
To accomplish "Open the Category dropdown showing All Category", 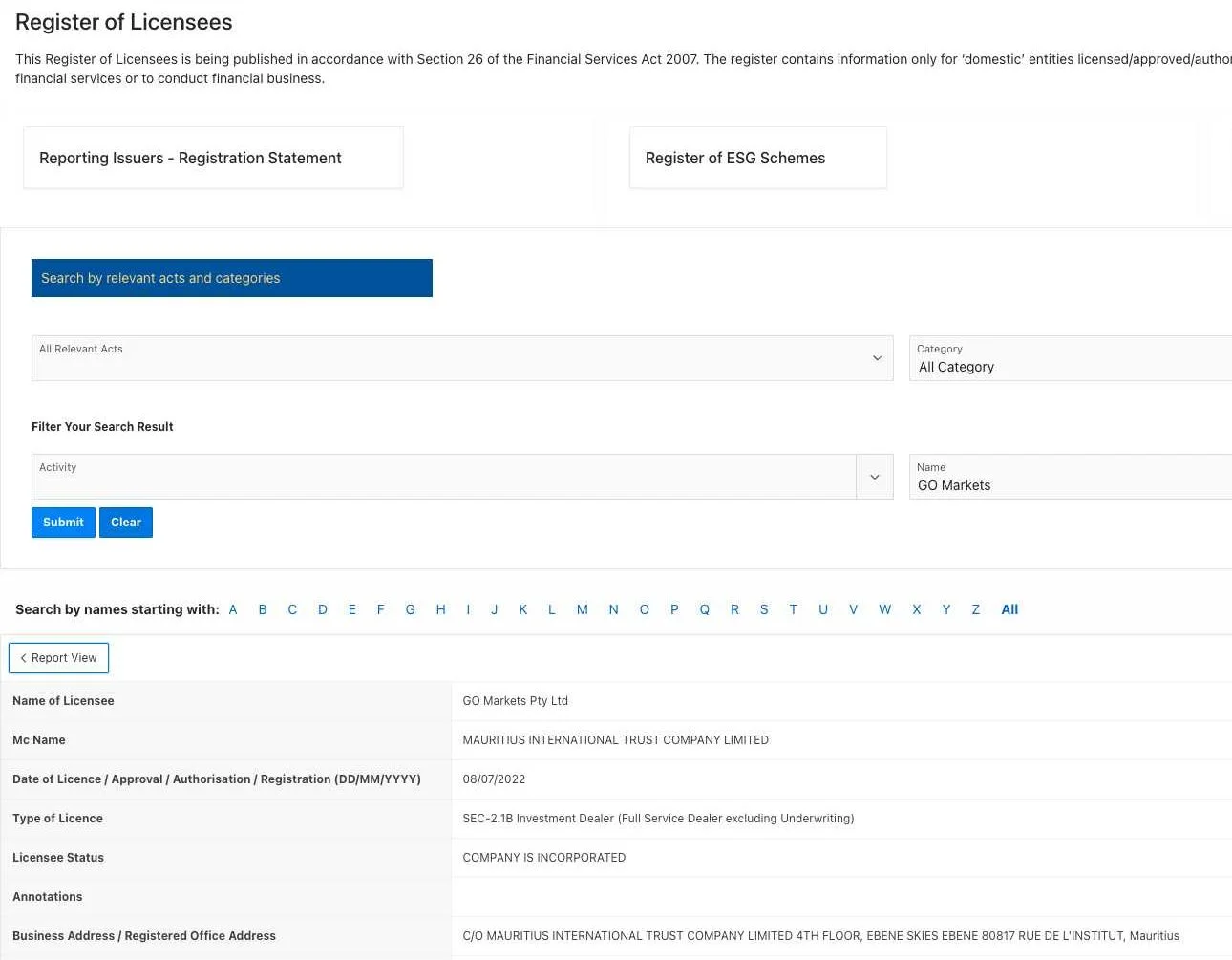I will coord(1071,358).
